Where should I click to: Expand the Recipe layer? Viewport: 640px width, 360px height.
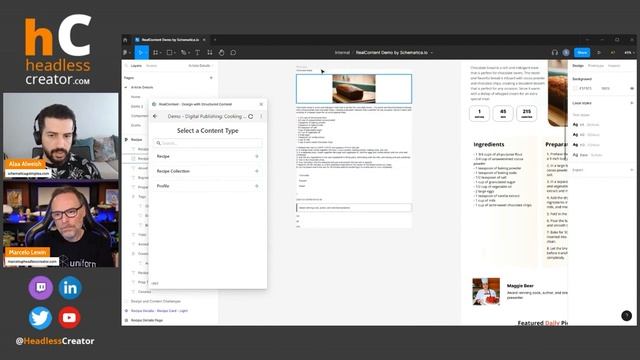pyautogui.click(x=126, y=140)
